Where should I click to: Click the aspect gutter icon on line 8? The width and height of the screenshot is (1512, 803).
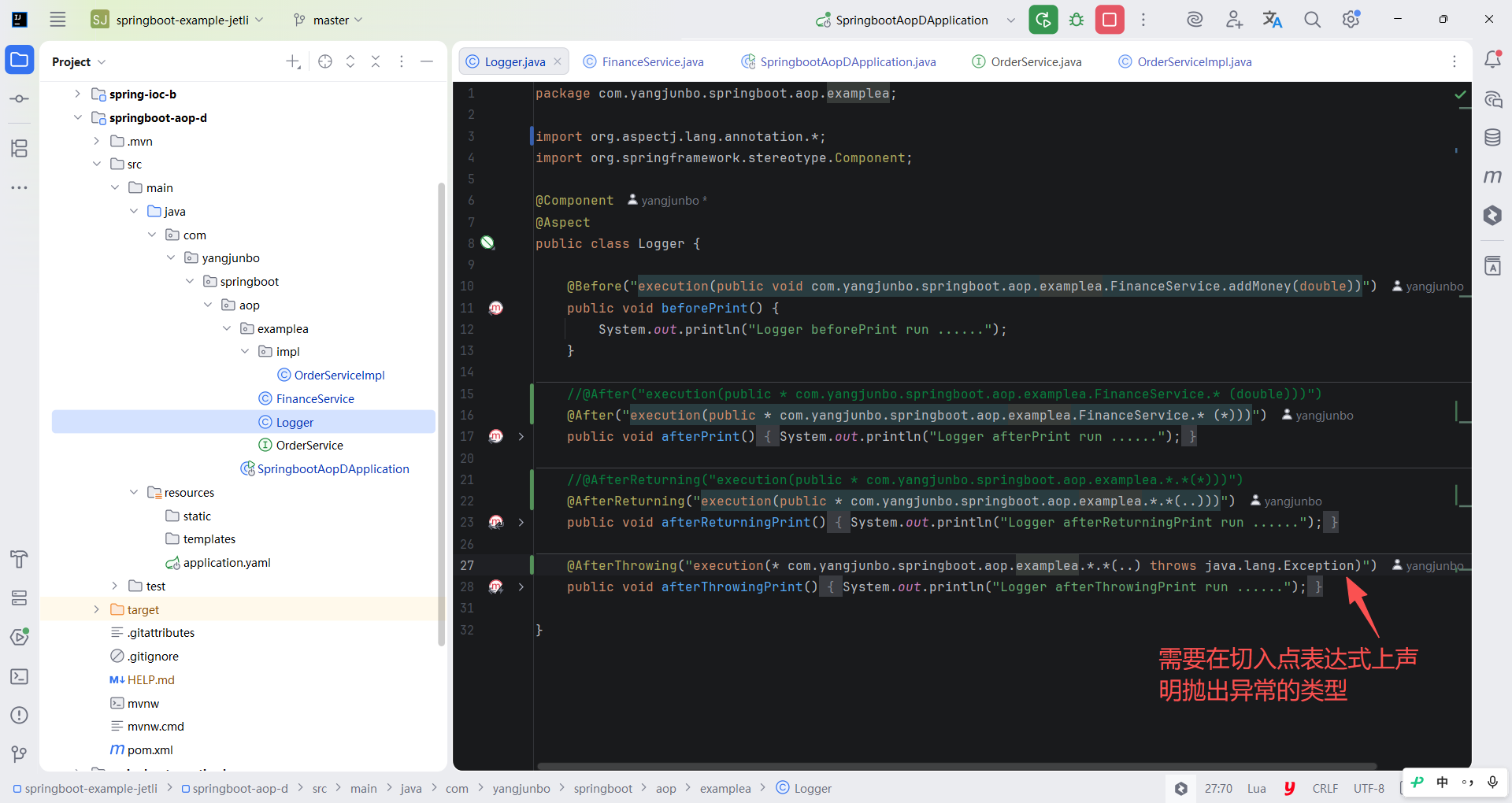pos(487,242)
